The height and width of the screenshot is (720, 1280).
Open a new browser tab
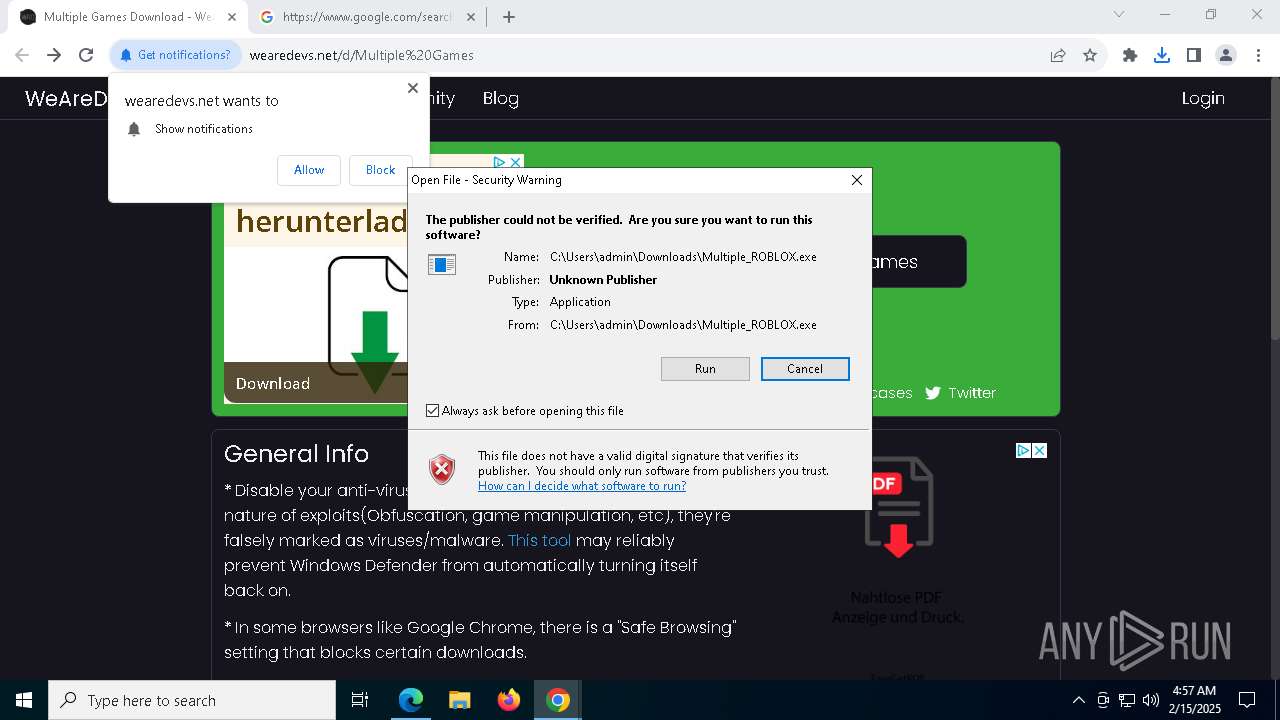[x=509, y=17]
